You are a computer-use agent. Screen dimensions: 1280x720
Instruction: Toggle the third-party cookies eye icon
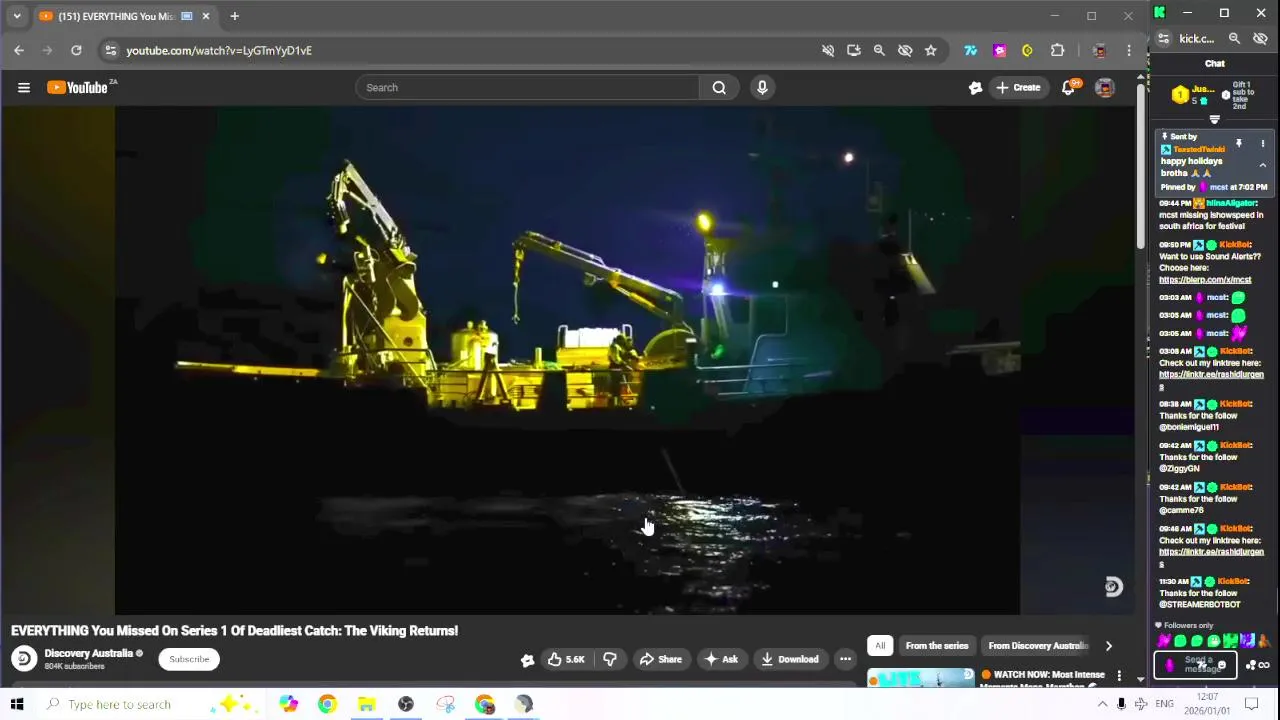(x=905, y=50)
